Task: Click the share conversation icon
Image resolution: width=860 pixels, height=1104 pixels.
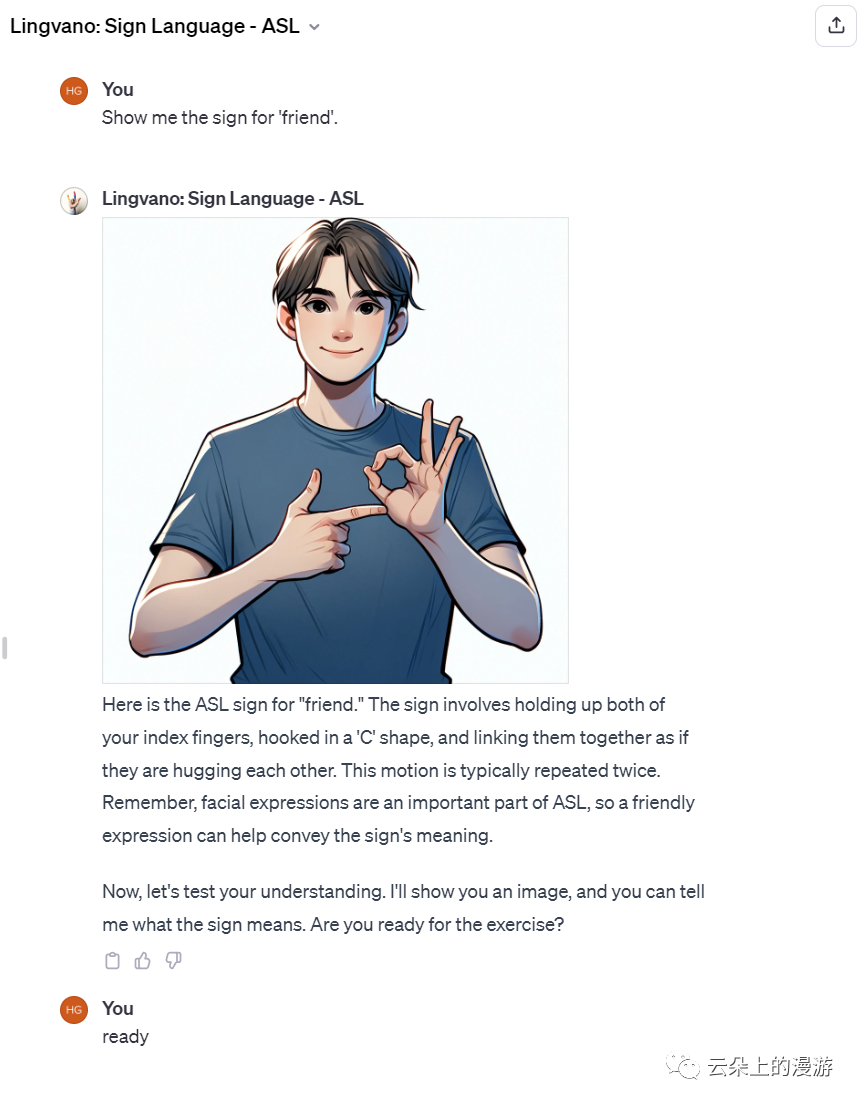Action: pos(835,26)
